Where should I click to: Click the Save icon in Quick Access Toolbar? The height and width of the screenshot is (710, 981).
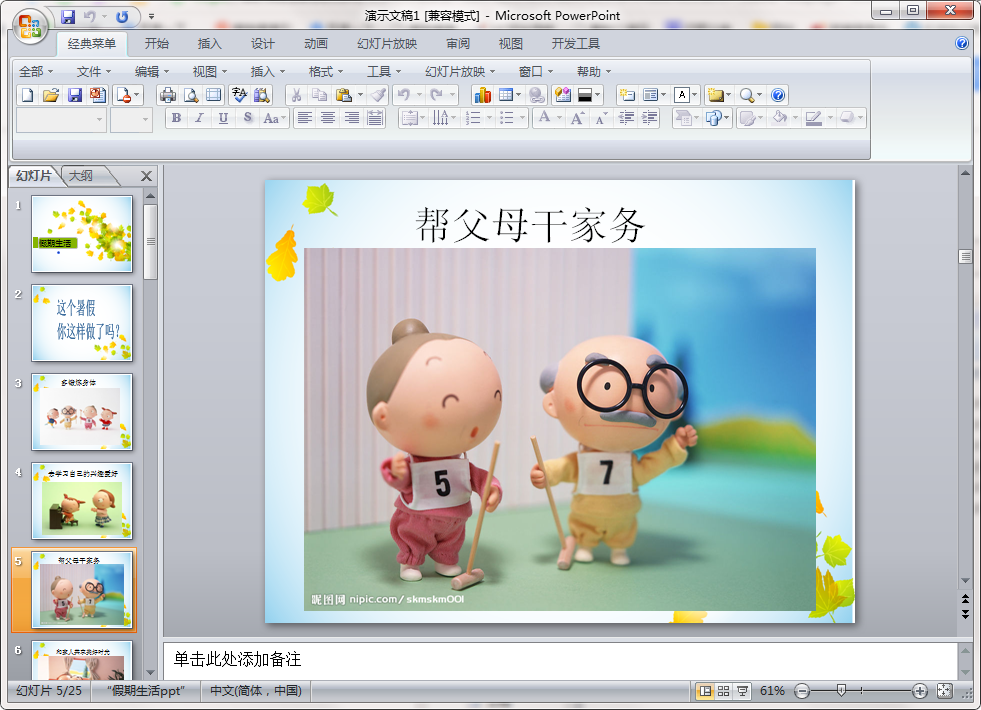[x=68, y=16]
